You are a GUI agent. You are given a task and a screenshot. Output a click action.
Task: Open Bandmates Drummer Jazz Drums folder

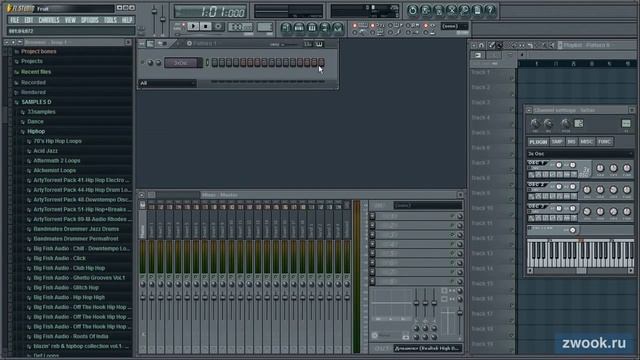pos(76,229)
